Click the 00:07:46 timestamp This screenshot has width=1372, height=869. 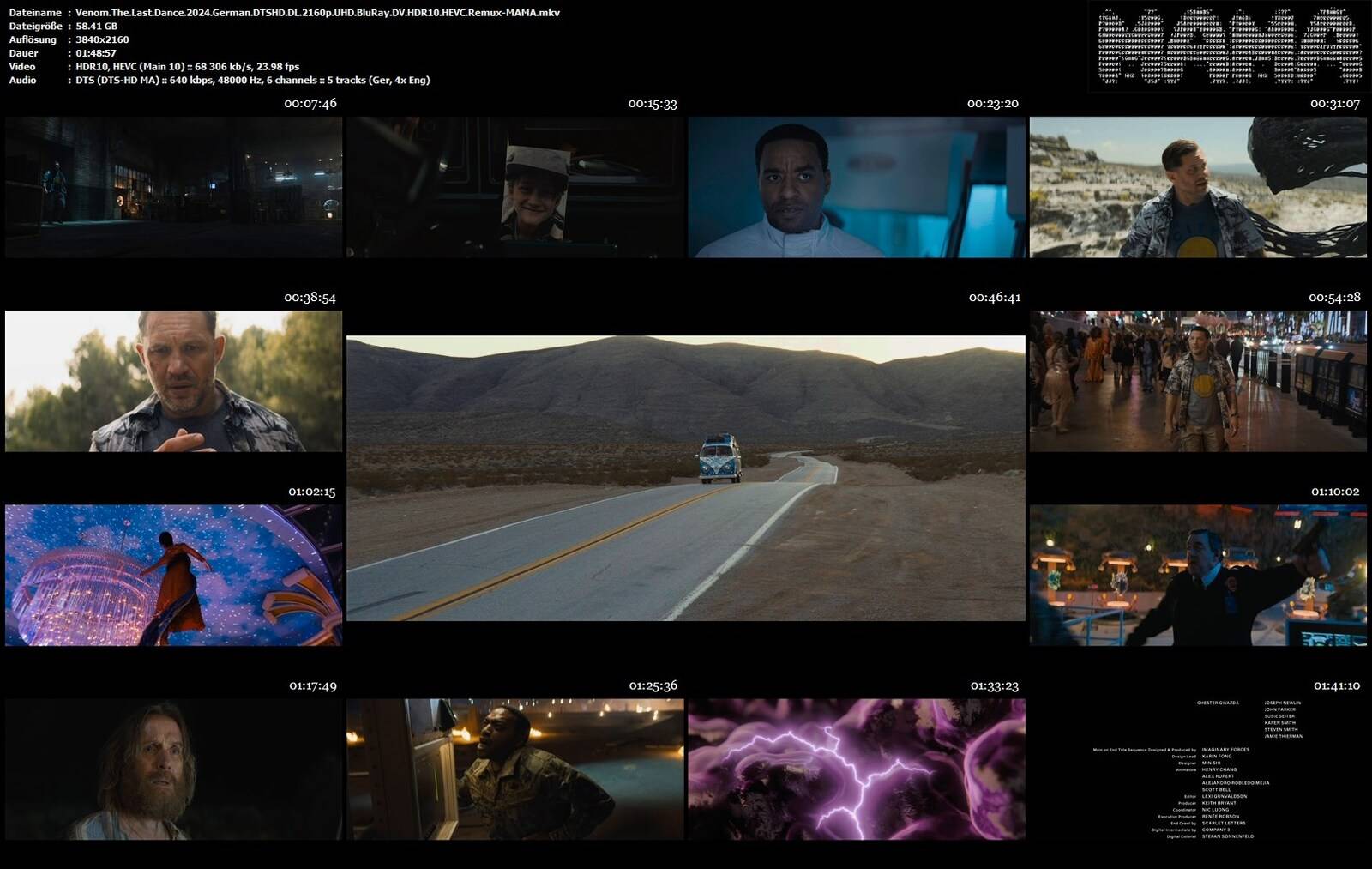click(310, 104)
